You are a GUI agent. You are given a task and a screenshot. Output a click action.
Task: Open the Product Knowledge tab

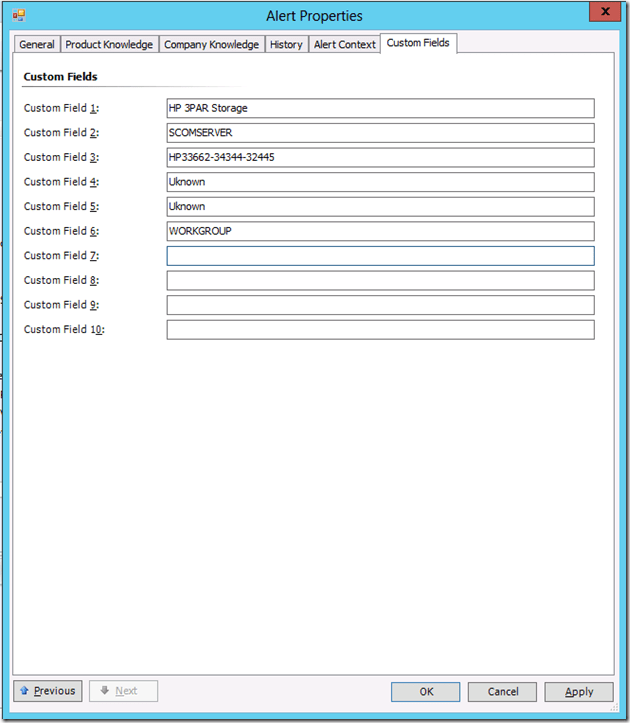[x=109, y=44]
